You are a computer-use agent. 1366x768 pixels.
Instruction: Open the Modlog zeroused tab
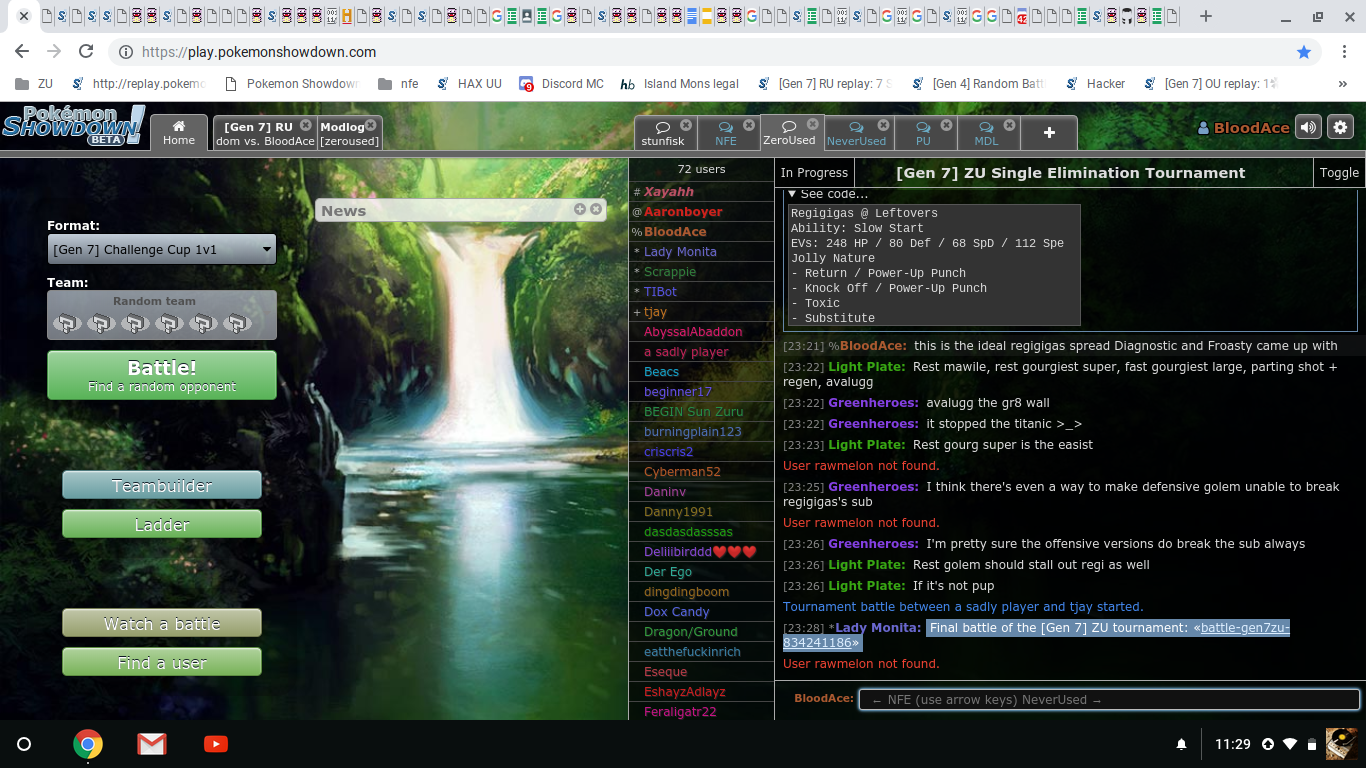[349, 133]
